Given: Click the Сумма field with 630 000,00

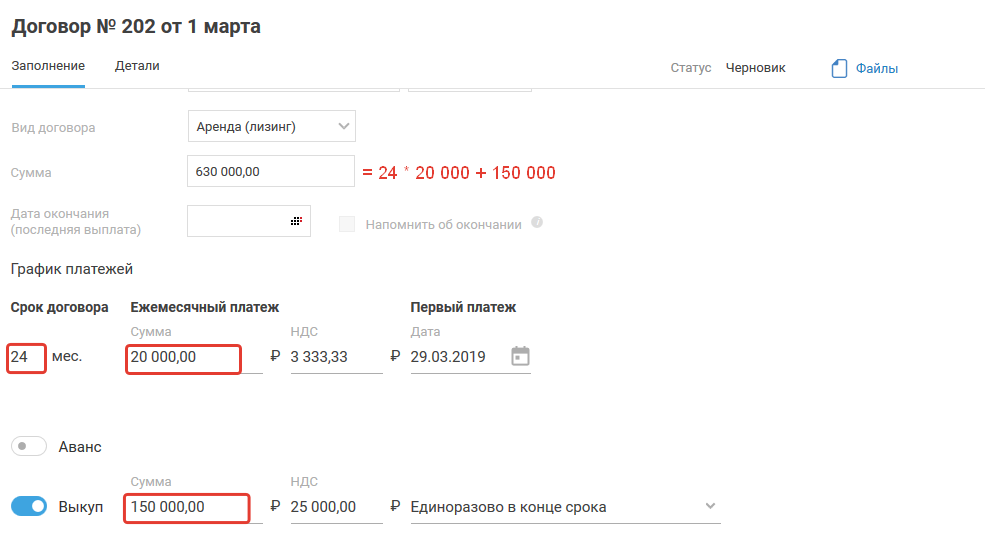Looking at the screenshot, I should click(270, 172).
